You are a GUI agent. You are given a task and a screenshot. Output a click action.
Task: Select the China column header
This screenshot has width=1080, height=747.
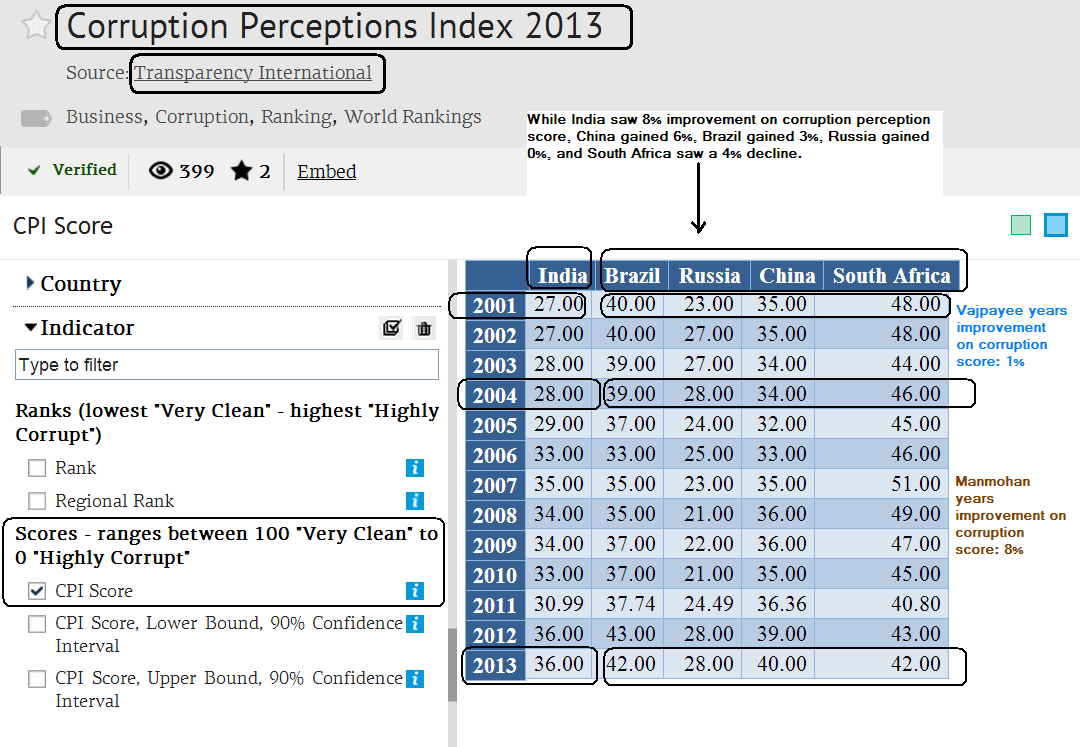[x=787, y=275]
